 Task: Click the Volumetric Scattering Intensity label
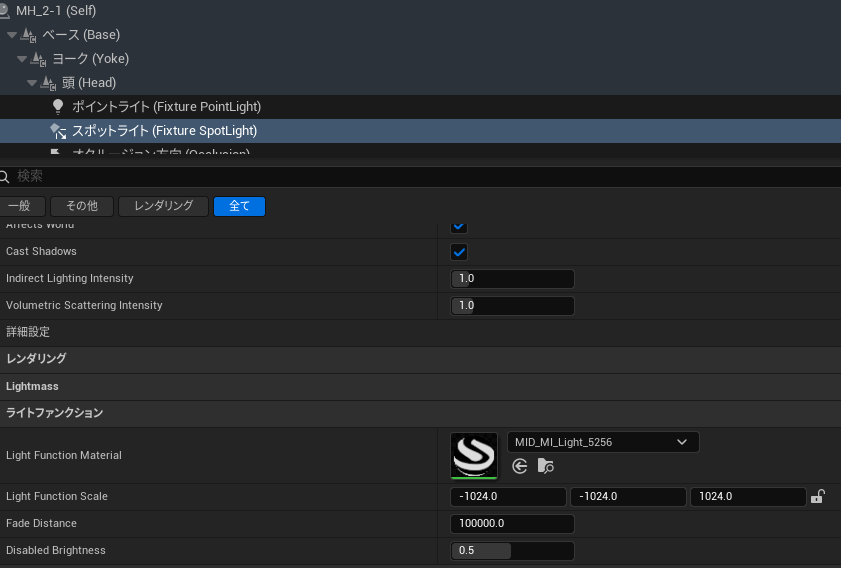coord(84,306)
